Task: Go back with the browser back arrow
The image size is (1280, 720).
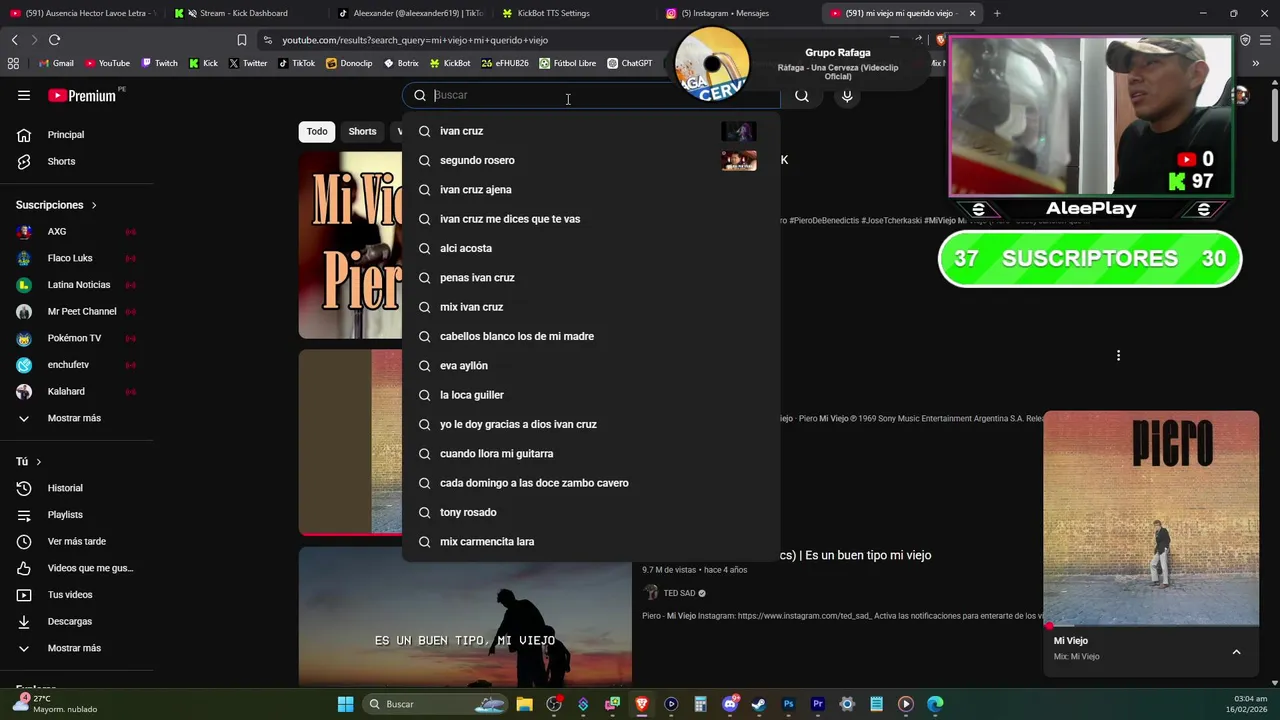Action: pos(14,40)
